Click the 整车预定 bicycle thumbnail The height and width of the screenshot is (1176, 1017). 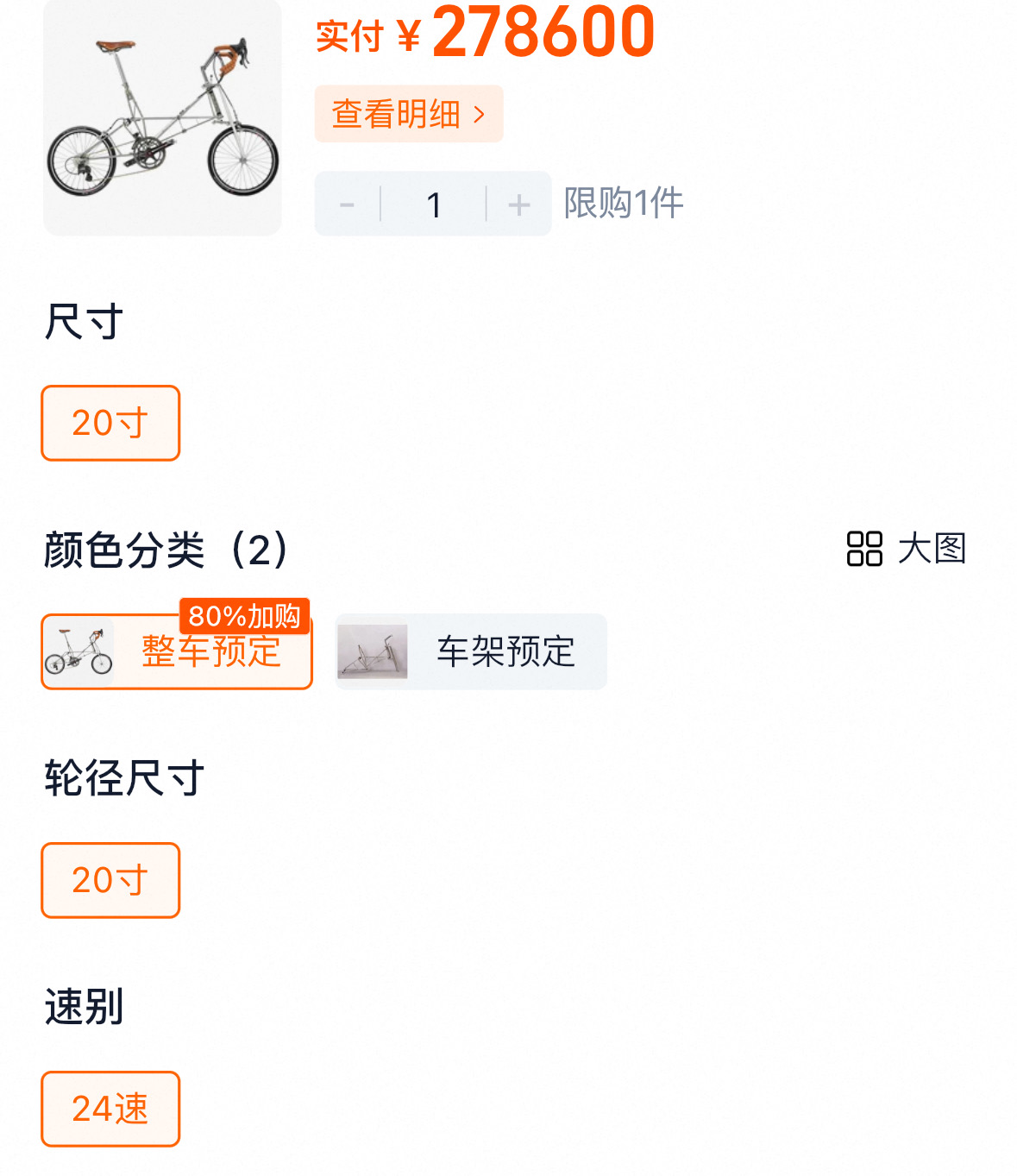tap(78, 651)
